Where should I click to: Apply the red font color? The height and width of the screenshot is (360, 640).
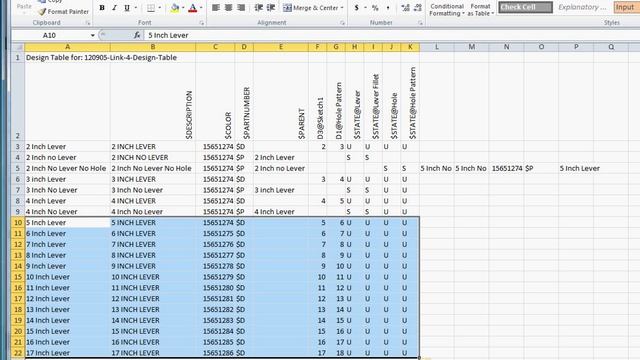click(x=193, y=8)
